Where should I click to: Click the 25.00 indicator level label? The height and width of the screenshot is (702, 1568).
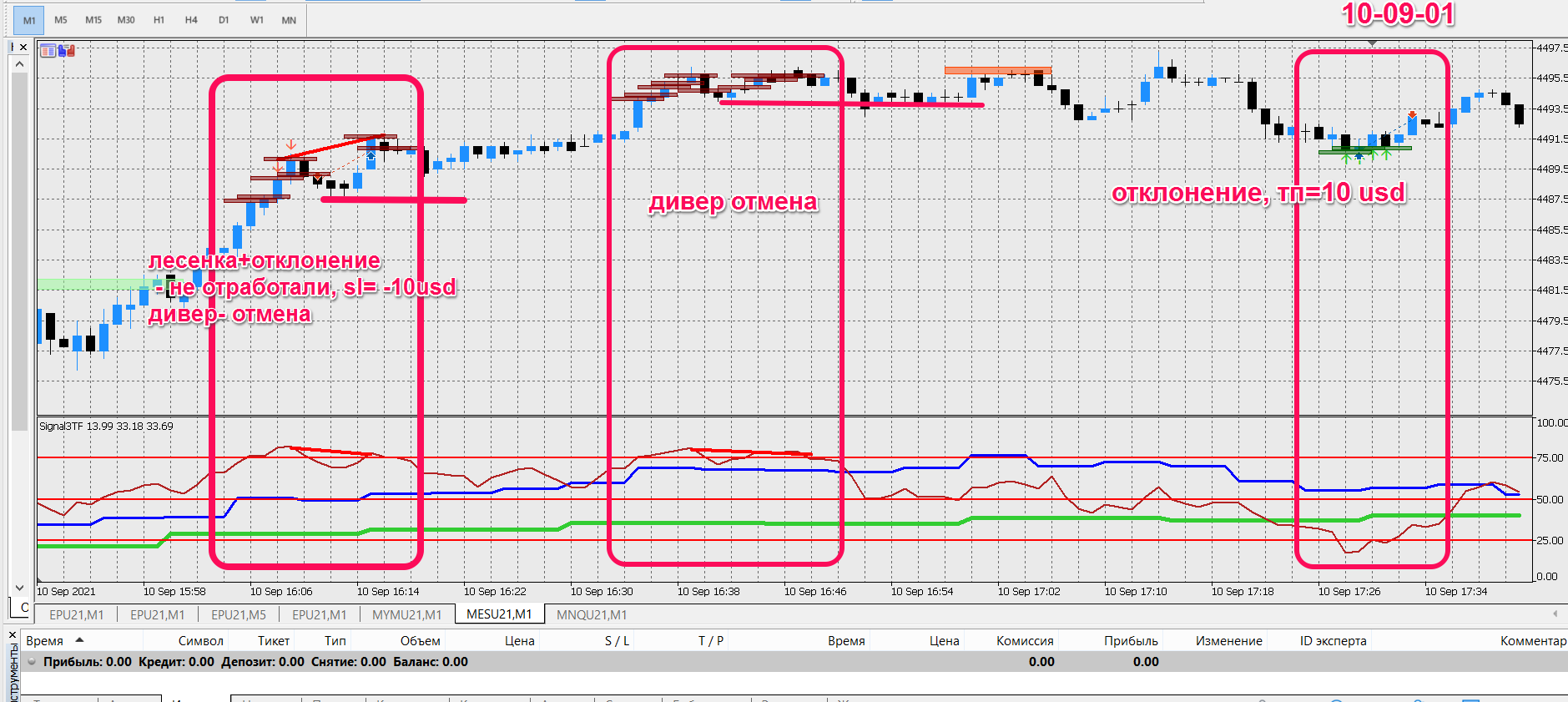tap(1550, 540)
